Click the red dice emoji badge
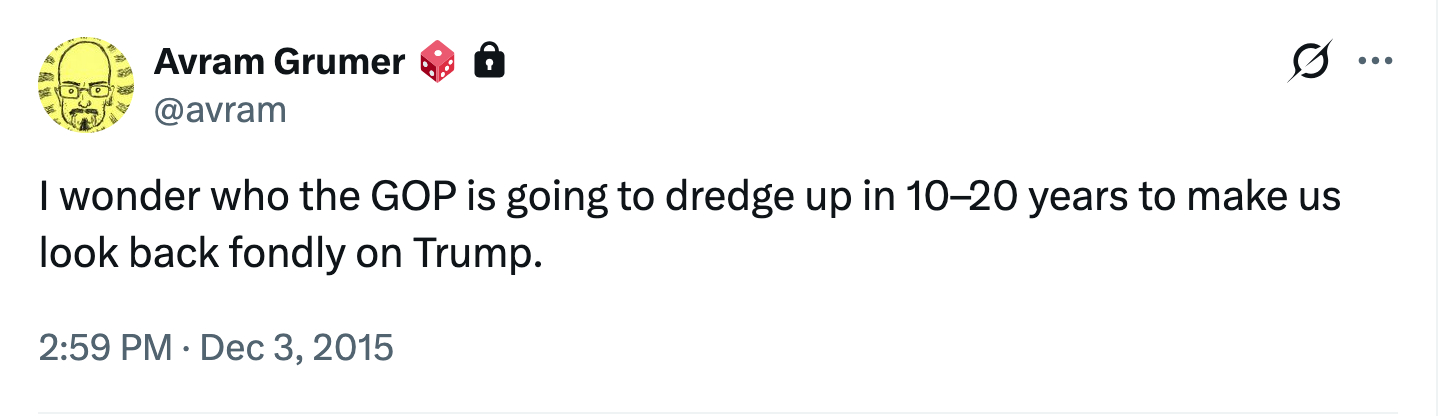 (437, 64)
